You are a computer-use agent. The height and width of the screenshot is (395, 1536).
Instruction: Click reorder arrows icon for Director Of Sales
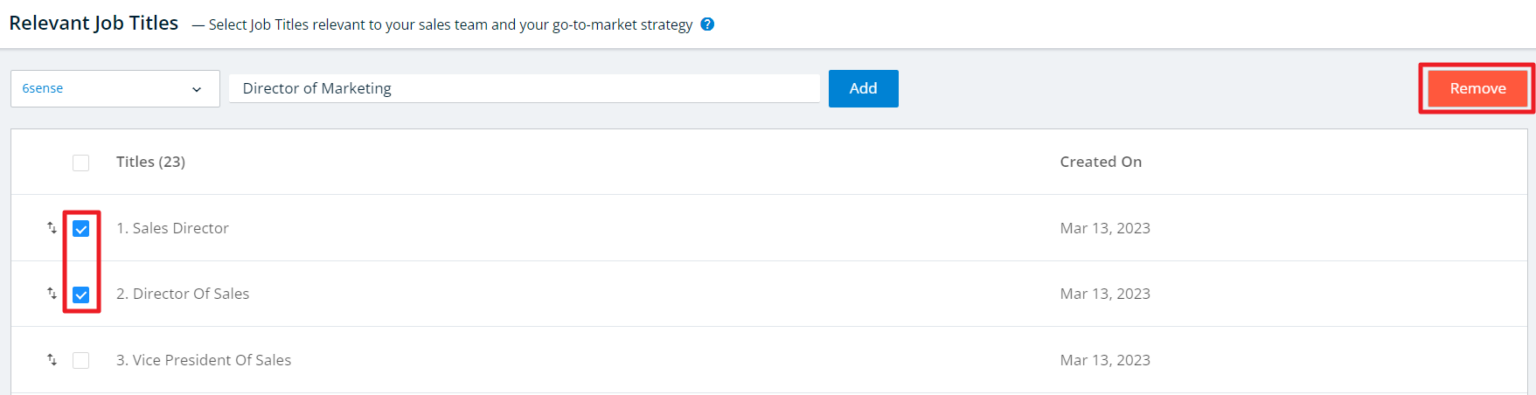[x=52, y=294]
